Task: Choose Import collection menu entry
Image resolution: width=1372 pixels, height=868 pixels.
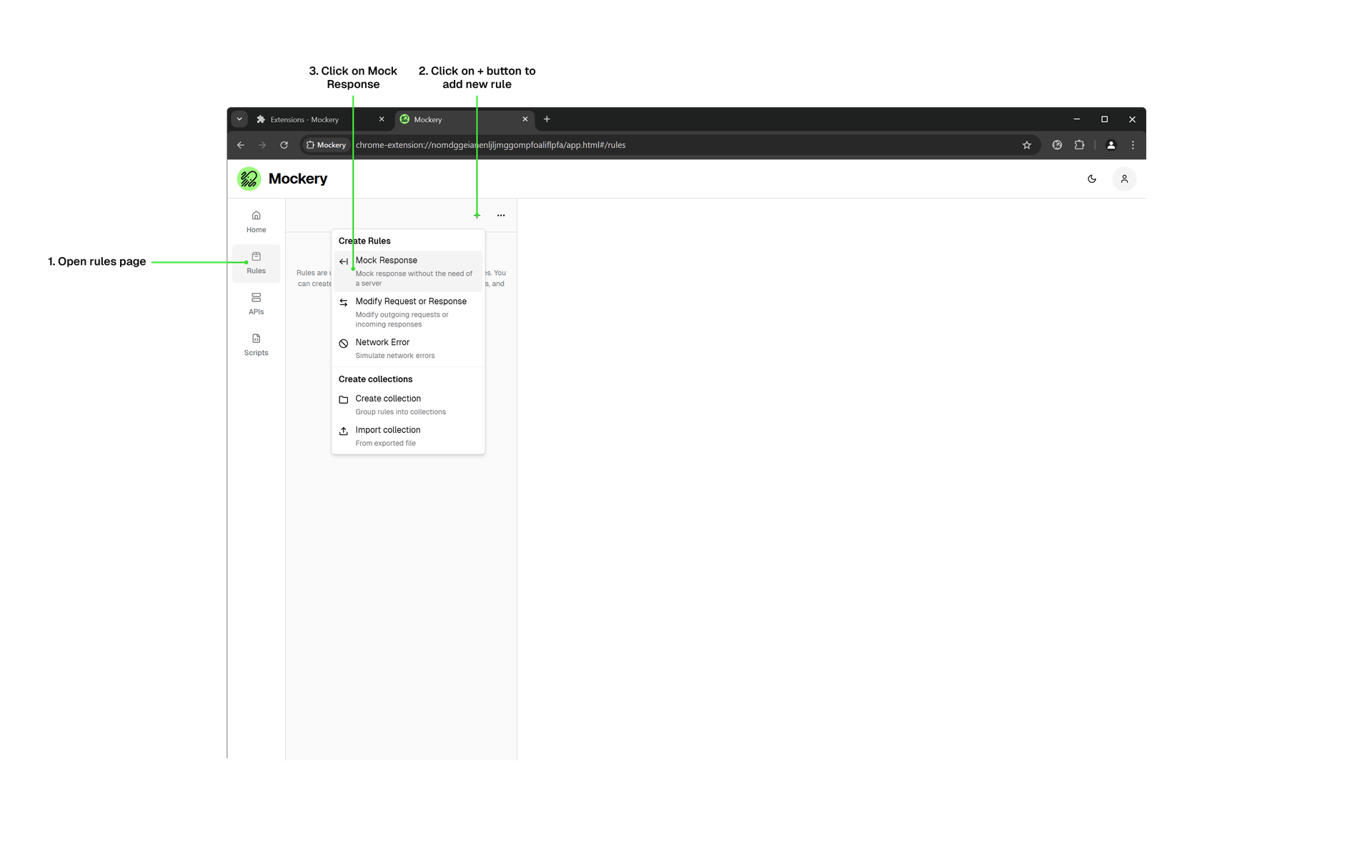Action: point(408,437)
